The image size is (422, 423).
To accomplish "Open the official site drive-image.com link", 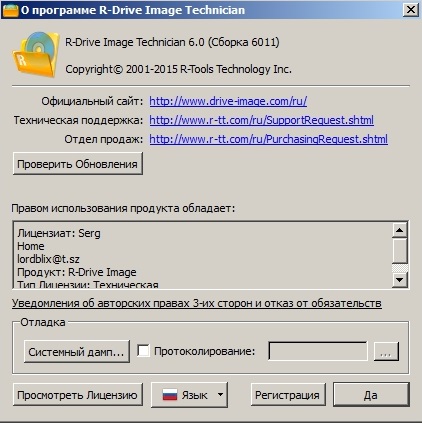I will coord(228,101).
